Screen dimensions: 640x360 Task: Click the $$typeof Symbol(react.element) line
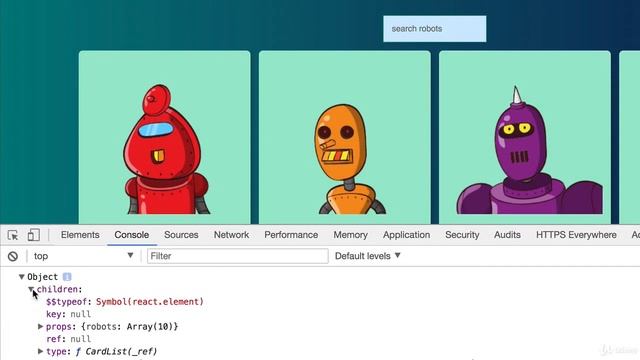tap(125, 302)
